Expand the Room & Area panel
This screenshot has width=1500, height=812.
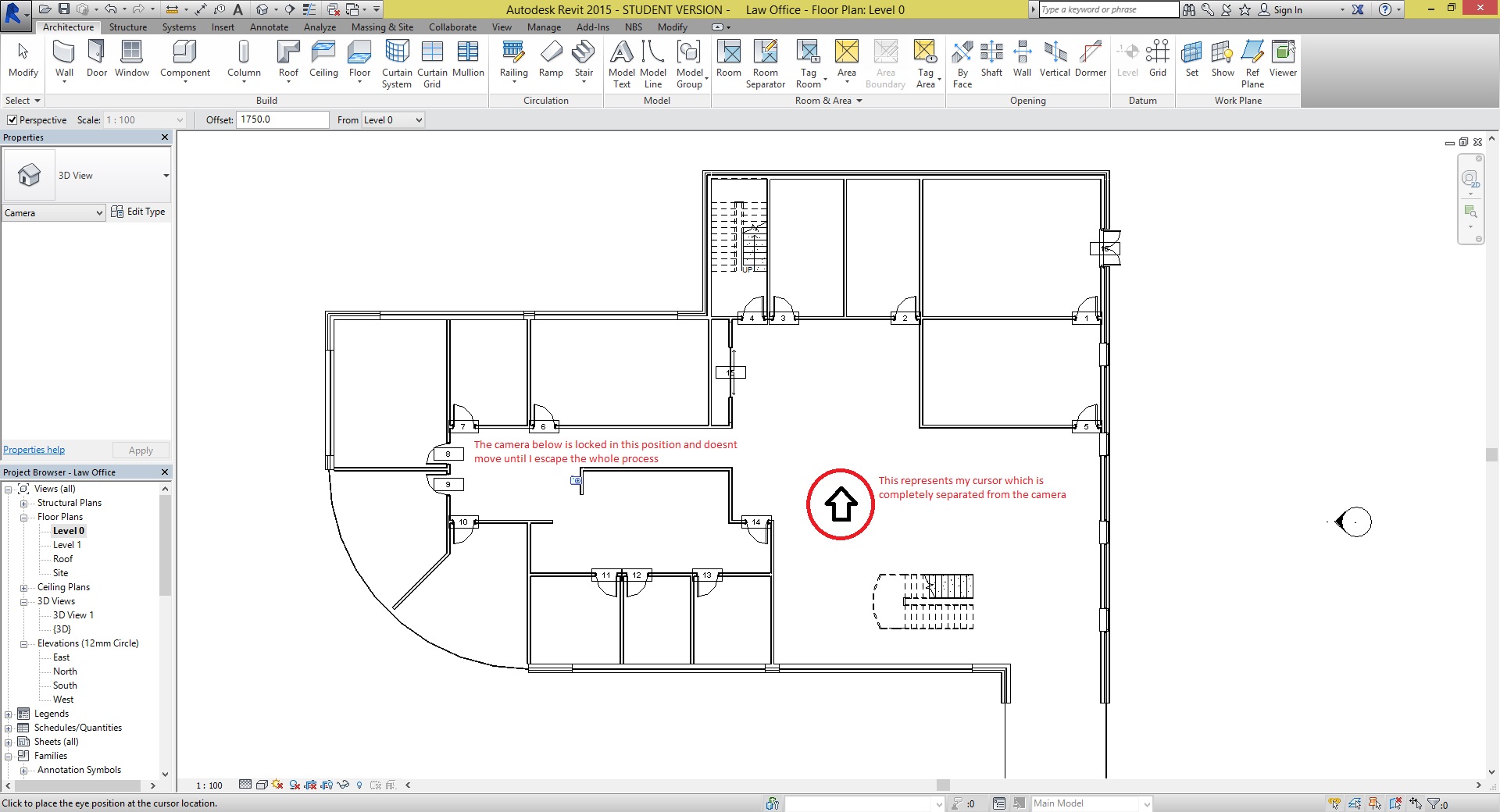point(829,101)
